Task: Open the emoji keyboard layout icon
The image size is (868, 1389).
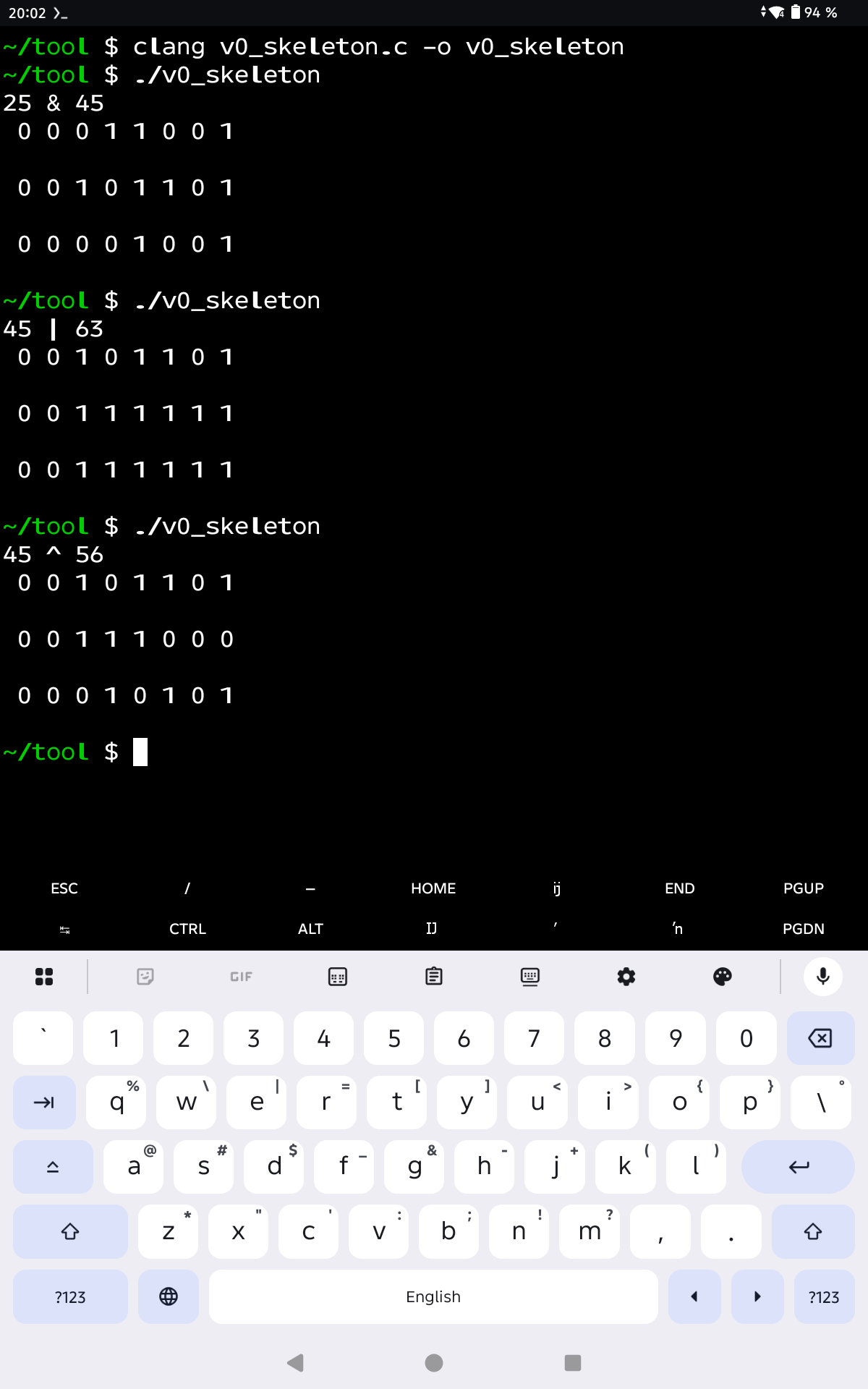Action: tap(338, 977)
